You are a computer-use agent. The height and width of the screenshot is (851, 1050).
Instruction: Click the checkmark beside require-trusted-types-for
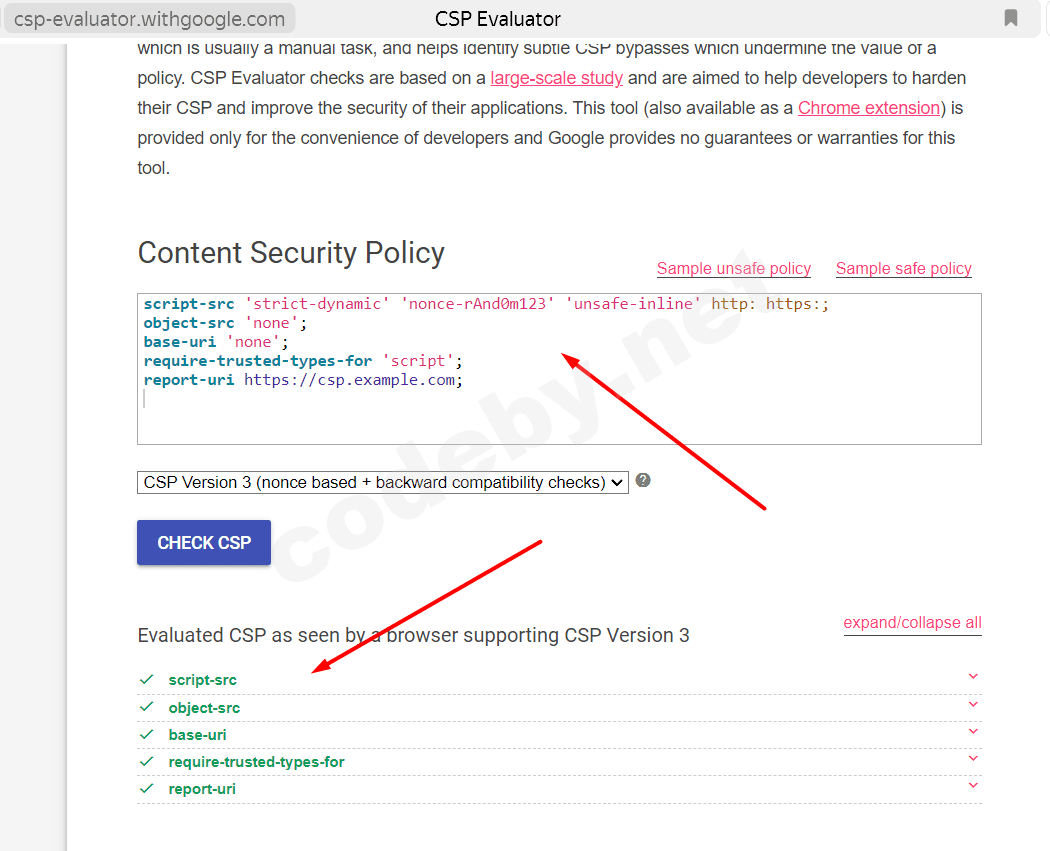click(147, 761)
